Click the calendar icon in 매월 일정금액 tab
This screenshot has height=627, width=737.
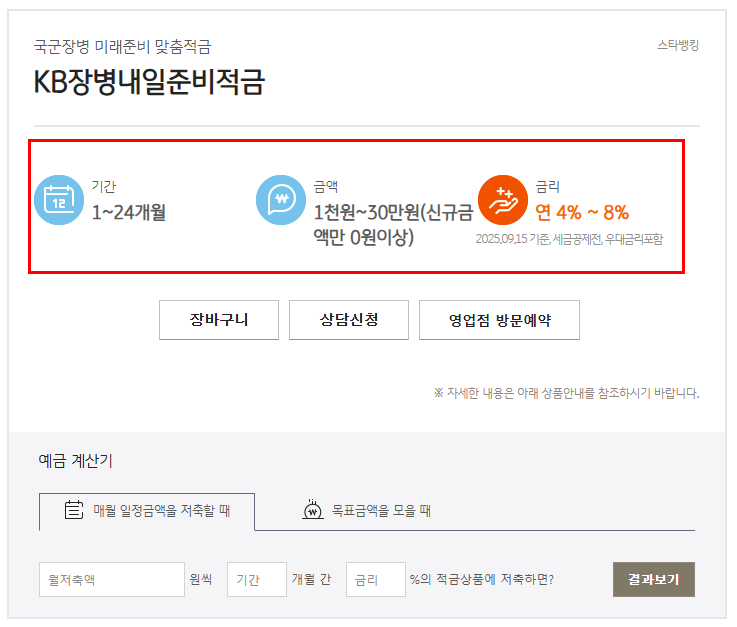pos(74,509)
